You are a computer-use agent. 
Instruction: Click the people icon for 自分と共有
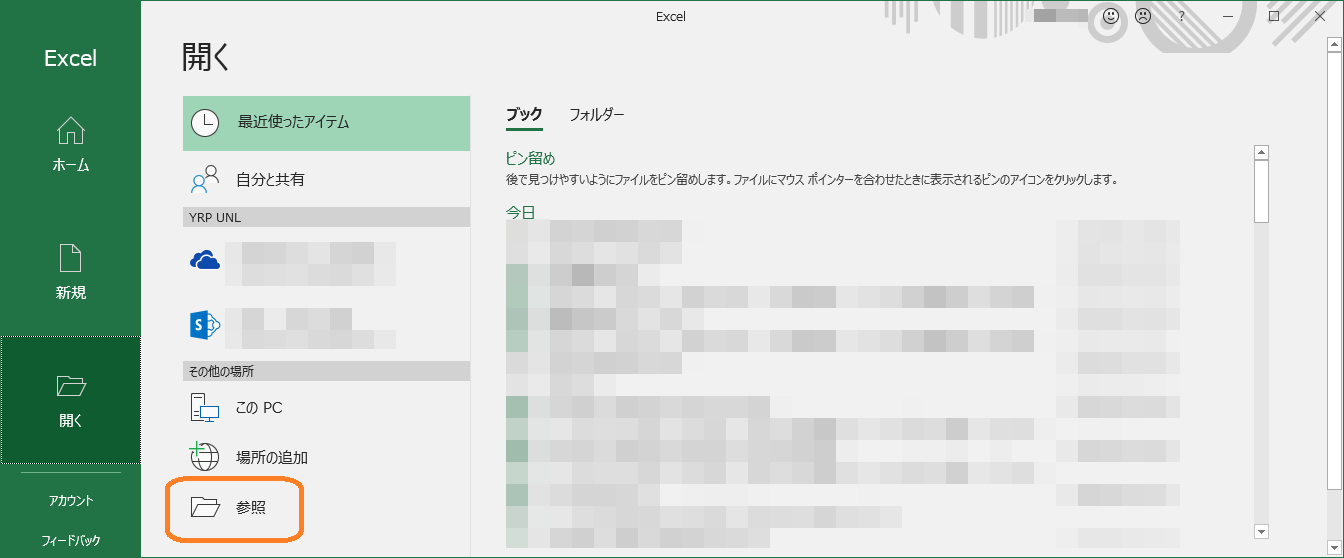tap(205, 179)
